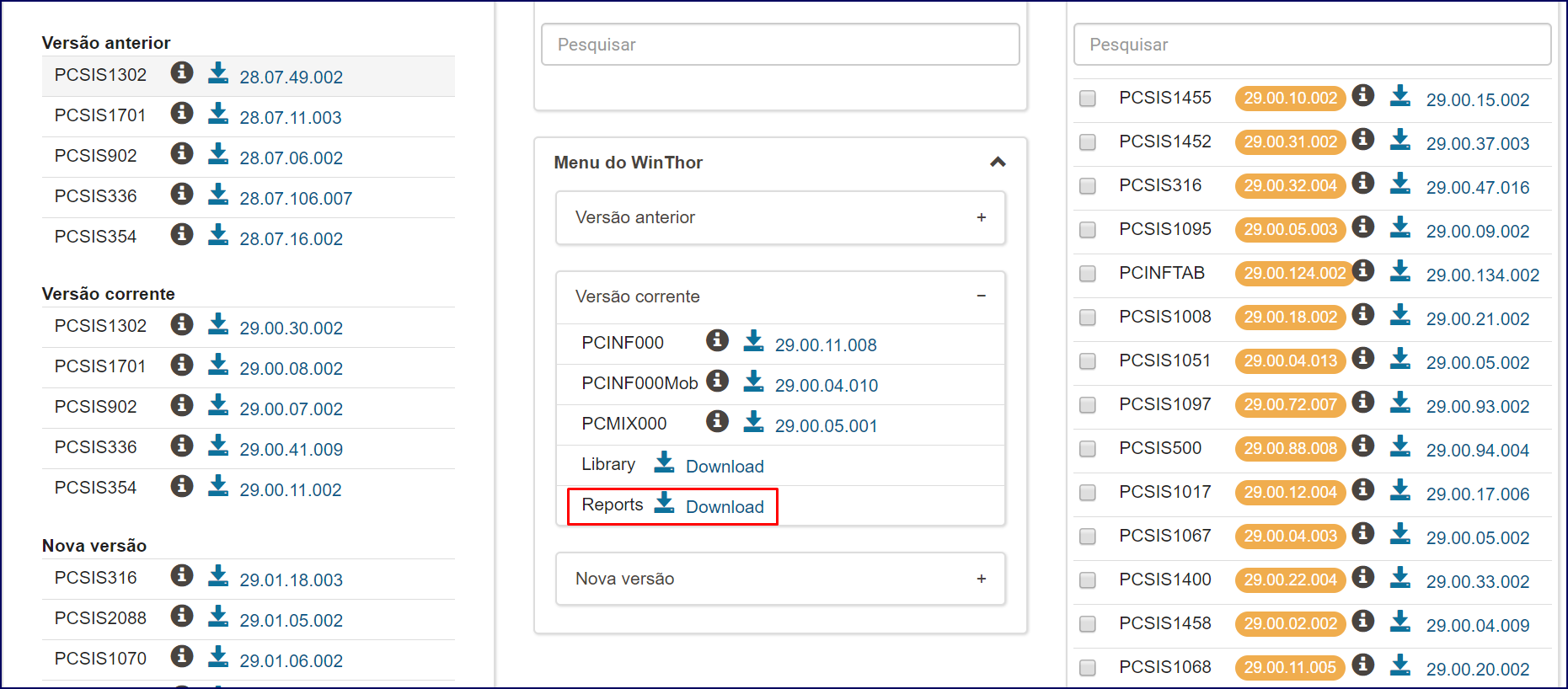1568x689 pixels.
Task: Download icon for PCSIS1452 row
Action: (1400, 139)
